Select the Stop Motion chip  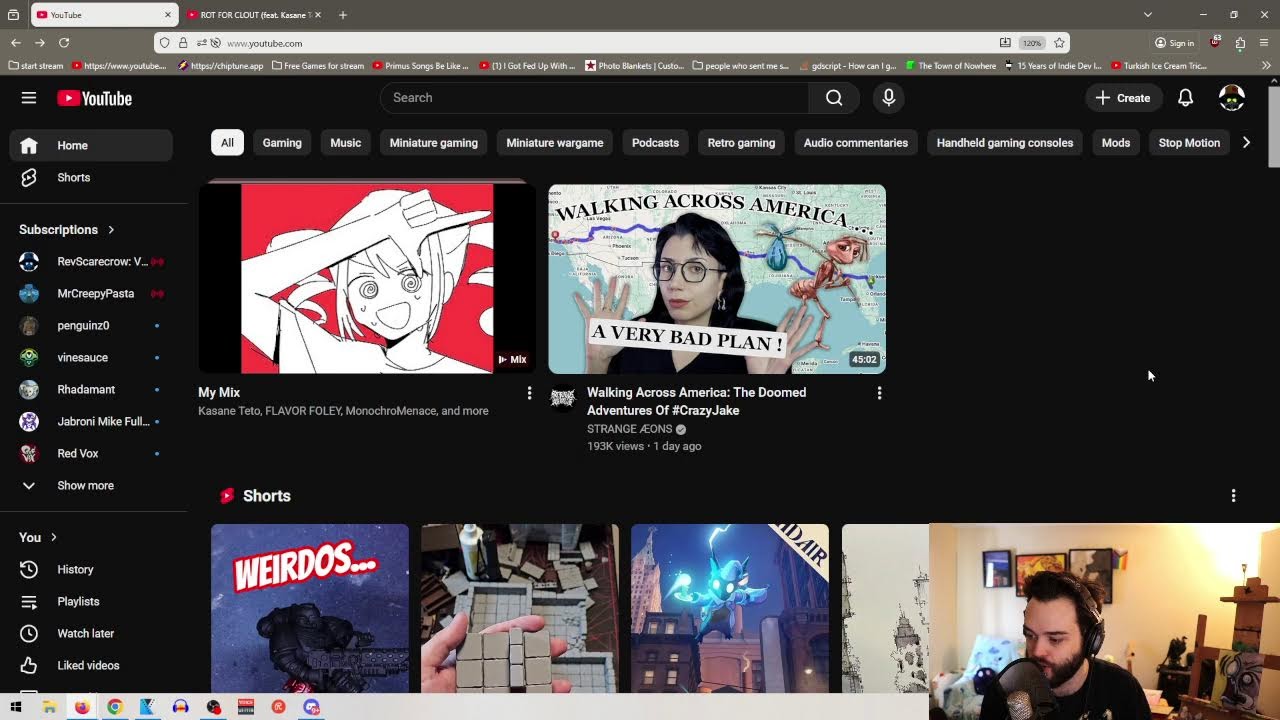1189,143
